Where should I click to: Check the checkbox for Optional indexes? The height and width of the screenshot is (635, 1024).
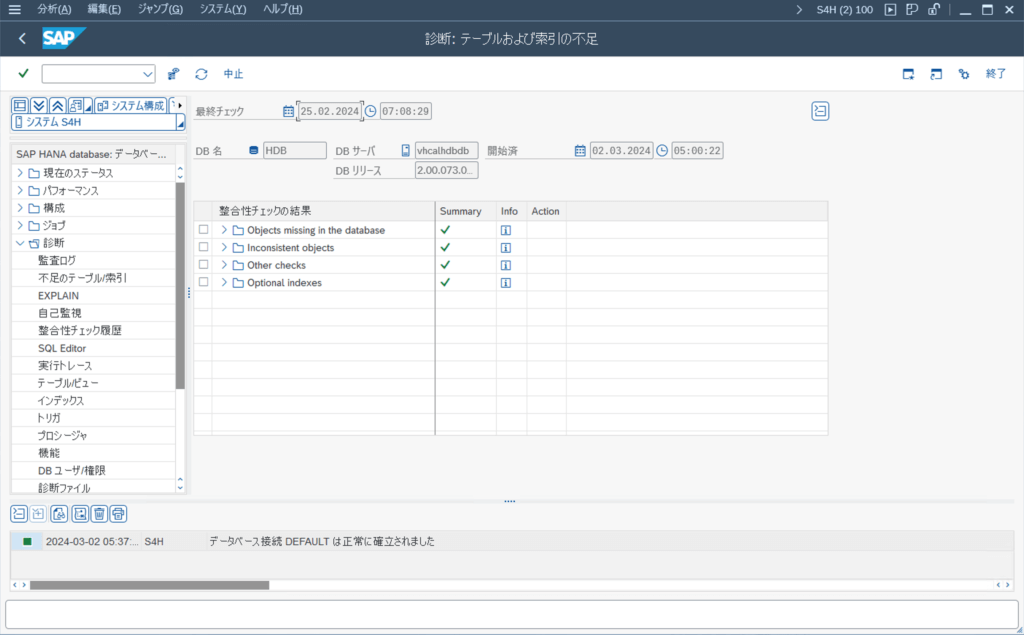(x=204, y=282)
